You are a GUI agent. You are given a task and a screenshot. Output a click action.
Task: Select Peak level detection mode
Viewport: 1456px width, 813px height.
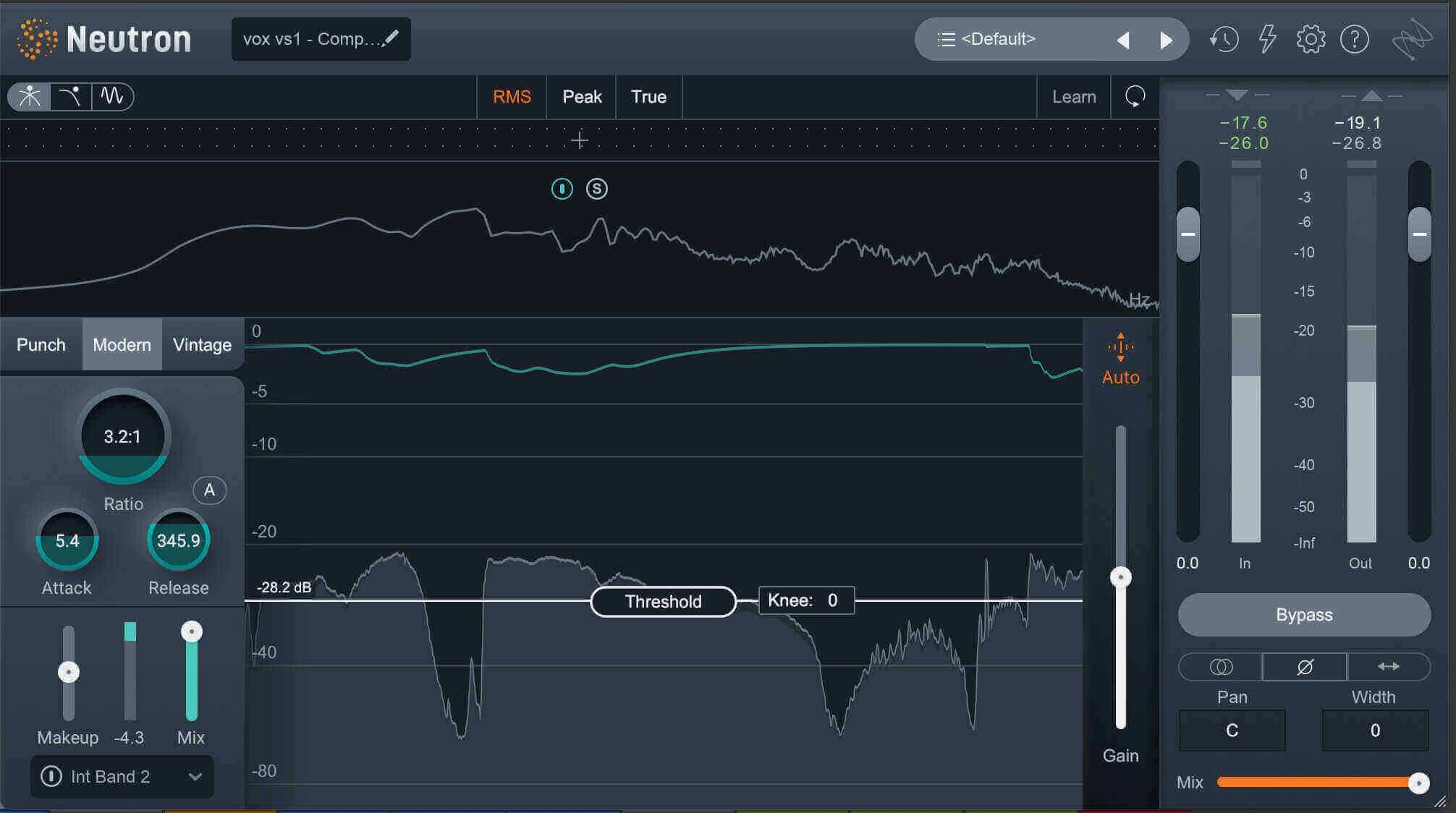point(582,96)
